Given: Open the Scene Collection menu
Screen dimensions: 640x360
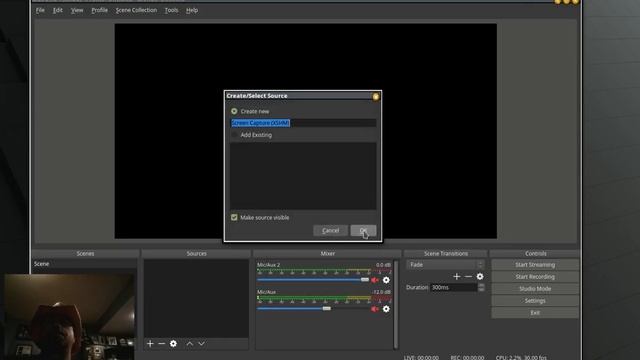Looking at the screenshot, I should 136,10.
